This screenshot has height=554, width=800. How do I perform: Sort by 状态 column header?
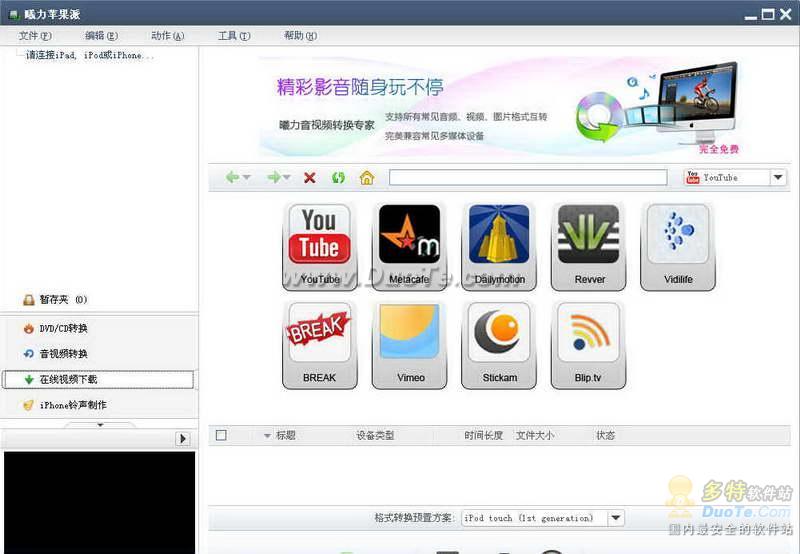(x=606, y=435)
